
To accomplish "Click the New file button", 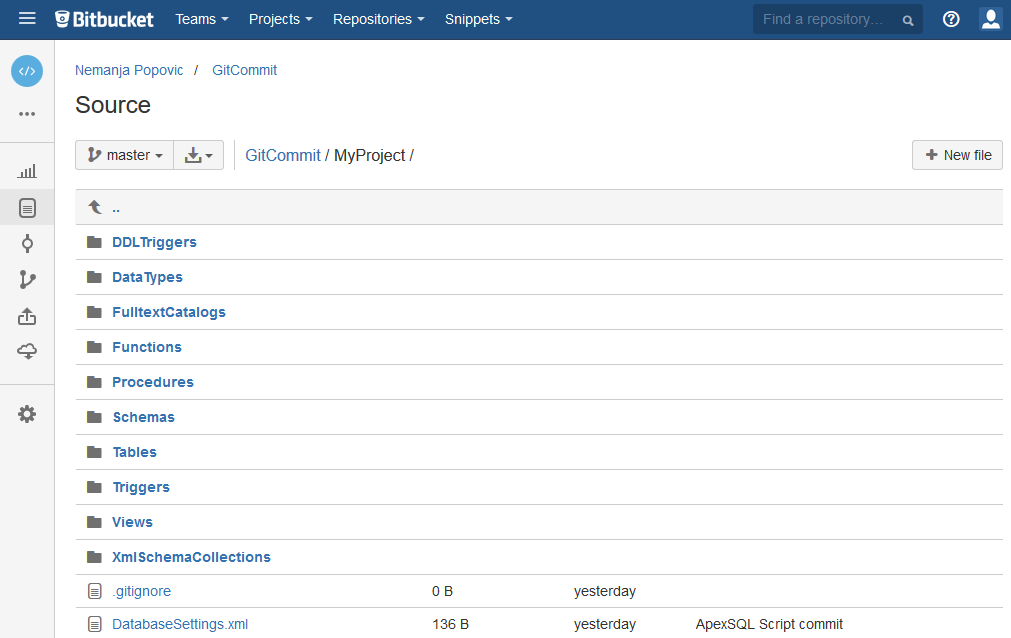I will [x=956, y=155].
